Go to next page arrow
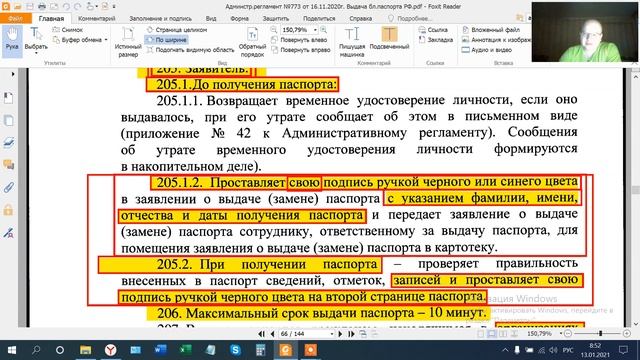640x360 pixels. pos(340,334)
